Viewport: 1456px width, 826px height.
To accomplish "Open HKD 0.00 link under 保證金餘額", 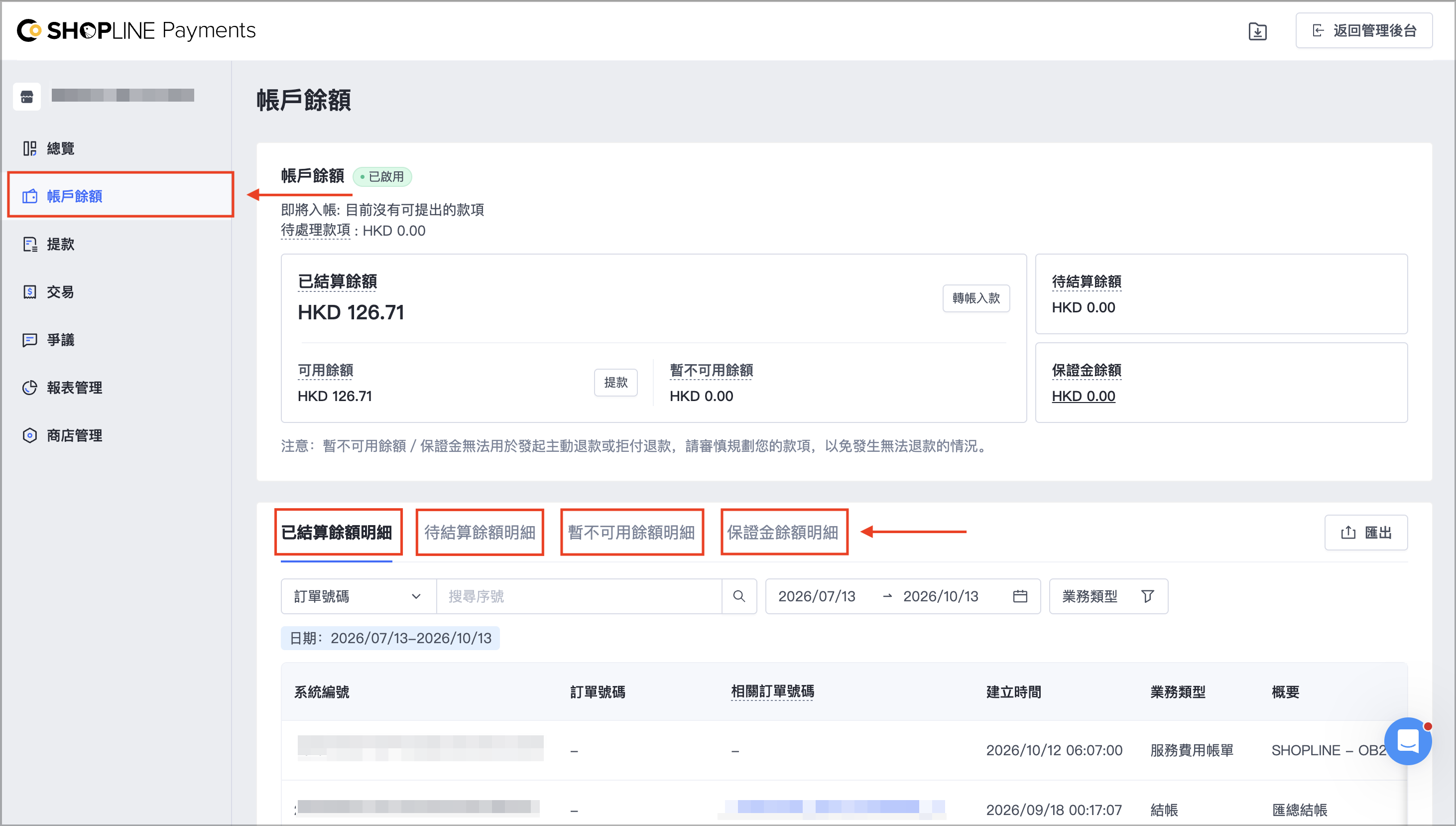I will click(1084, 396).
